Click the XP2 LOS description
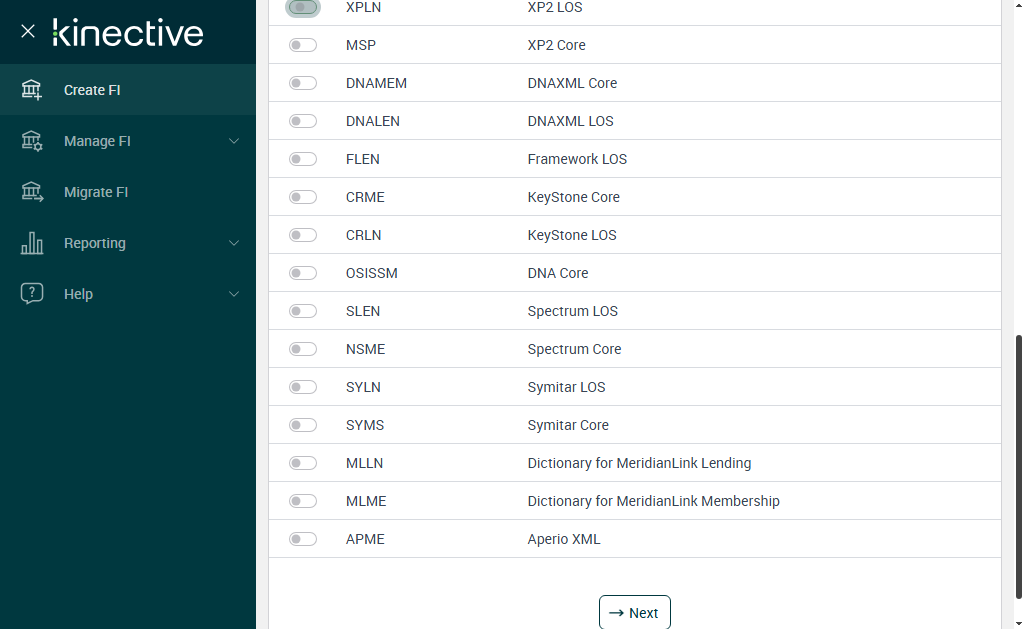This screenshot has width=1024, height=629. 554,7
